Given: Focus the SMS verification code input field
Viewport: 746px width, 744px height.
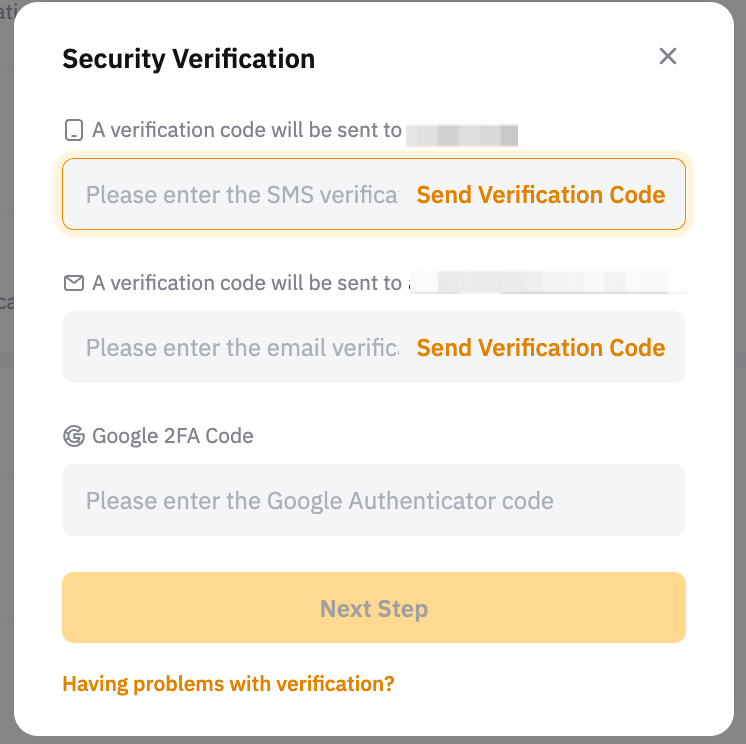Looking at the screenshot, I should (240, 194).
